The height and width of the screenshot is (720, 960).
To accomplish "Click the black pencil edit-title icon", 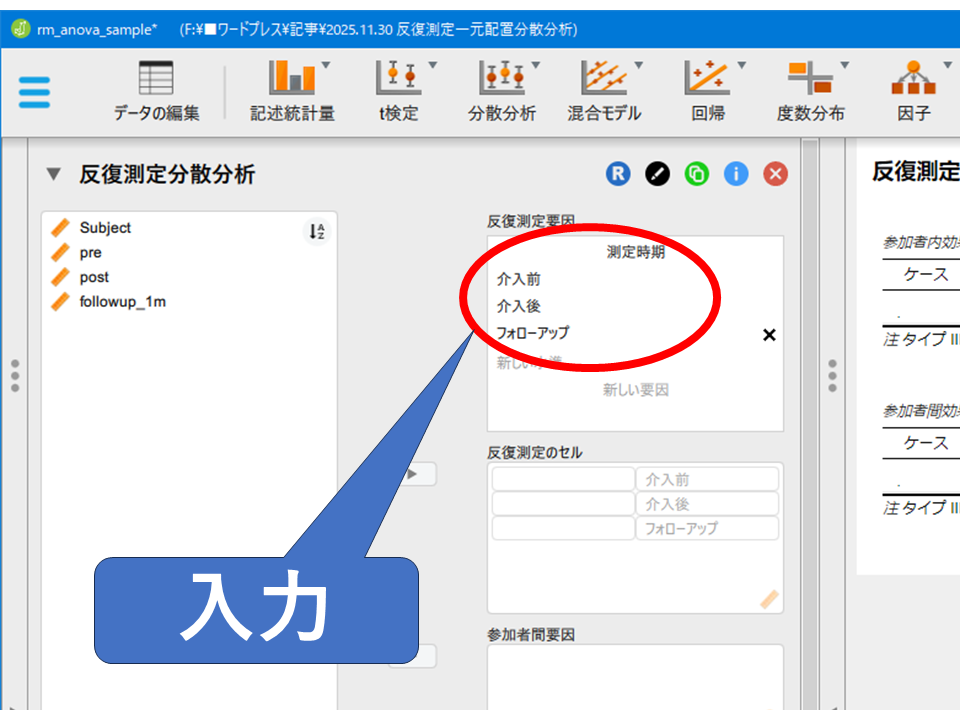I will [x=656, y=174].
